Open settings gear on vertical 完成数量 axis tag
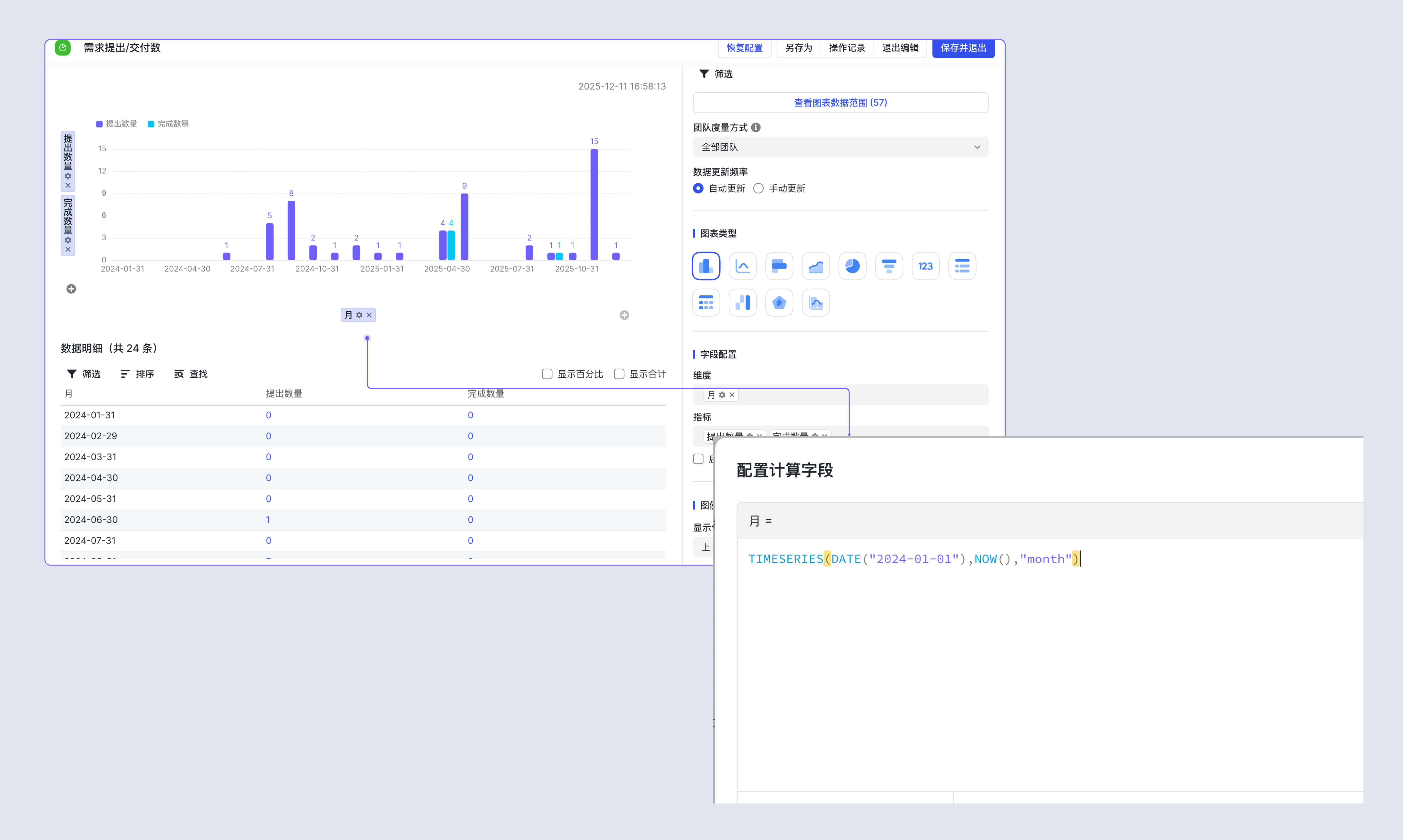This screenshot has height=840, width=1403. point(68,241)
